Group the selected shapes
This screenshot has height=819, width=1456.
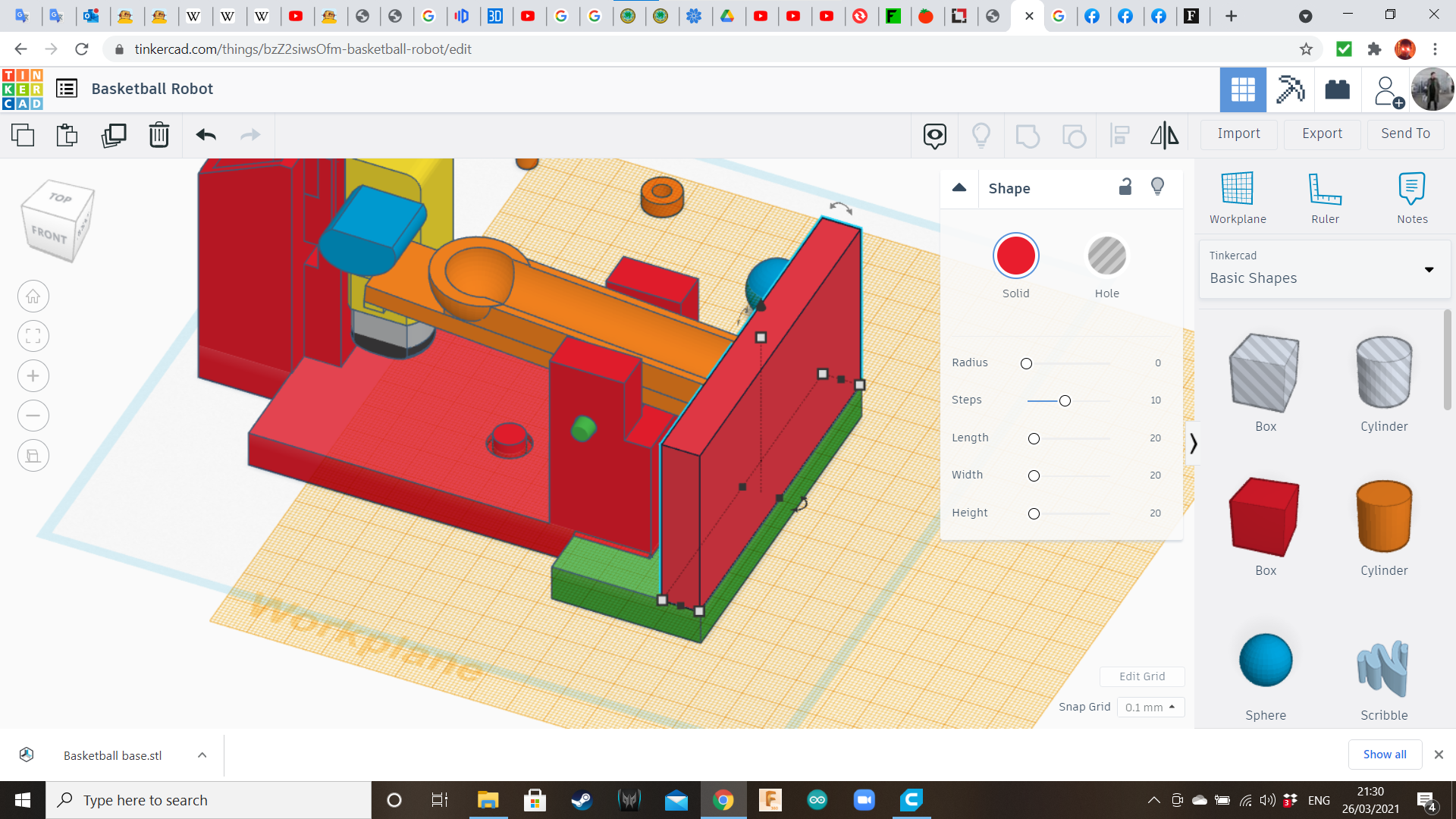[x=1028, y=135]
